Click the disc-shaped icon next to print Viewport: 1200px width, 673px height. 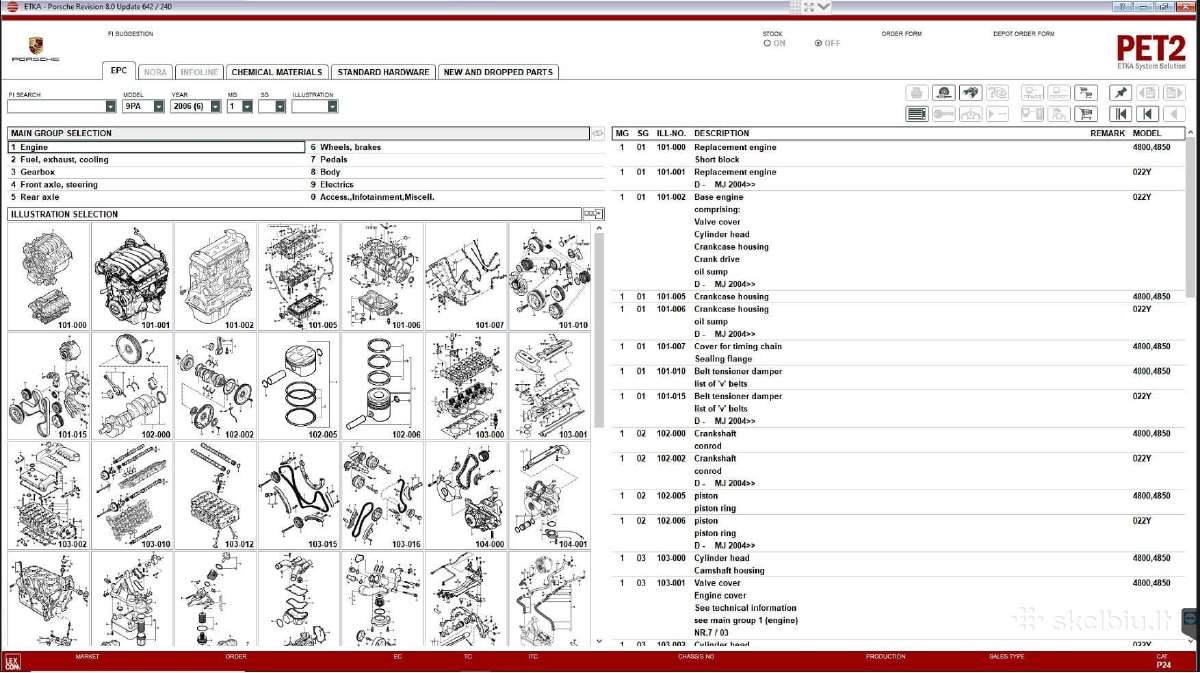coord(943,92)
